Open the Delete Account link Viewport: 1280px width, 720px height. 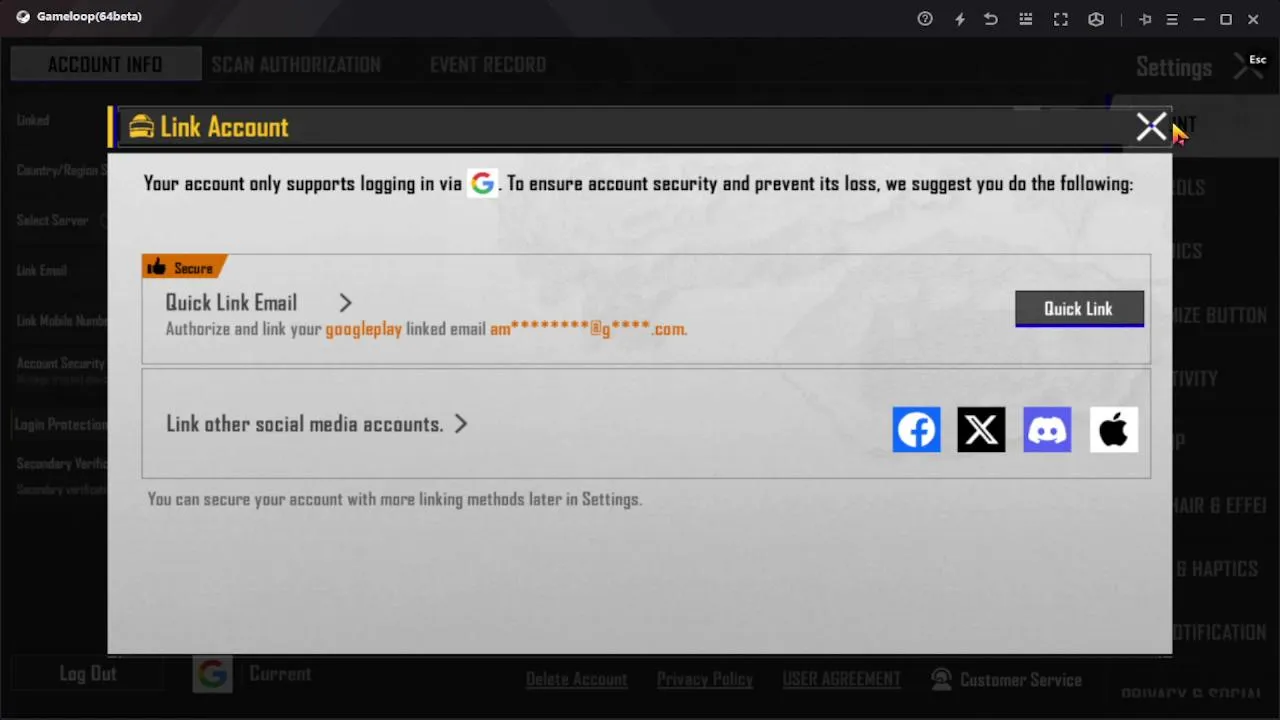(577, 680)
